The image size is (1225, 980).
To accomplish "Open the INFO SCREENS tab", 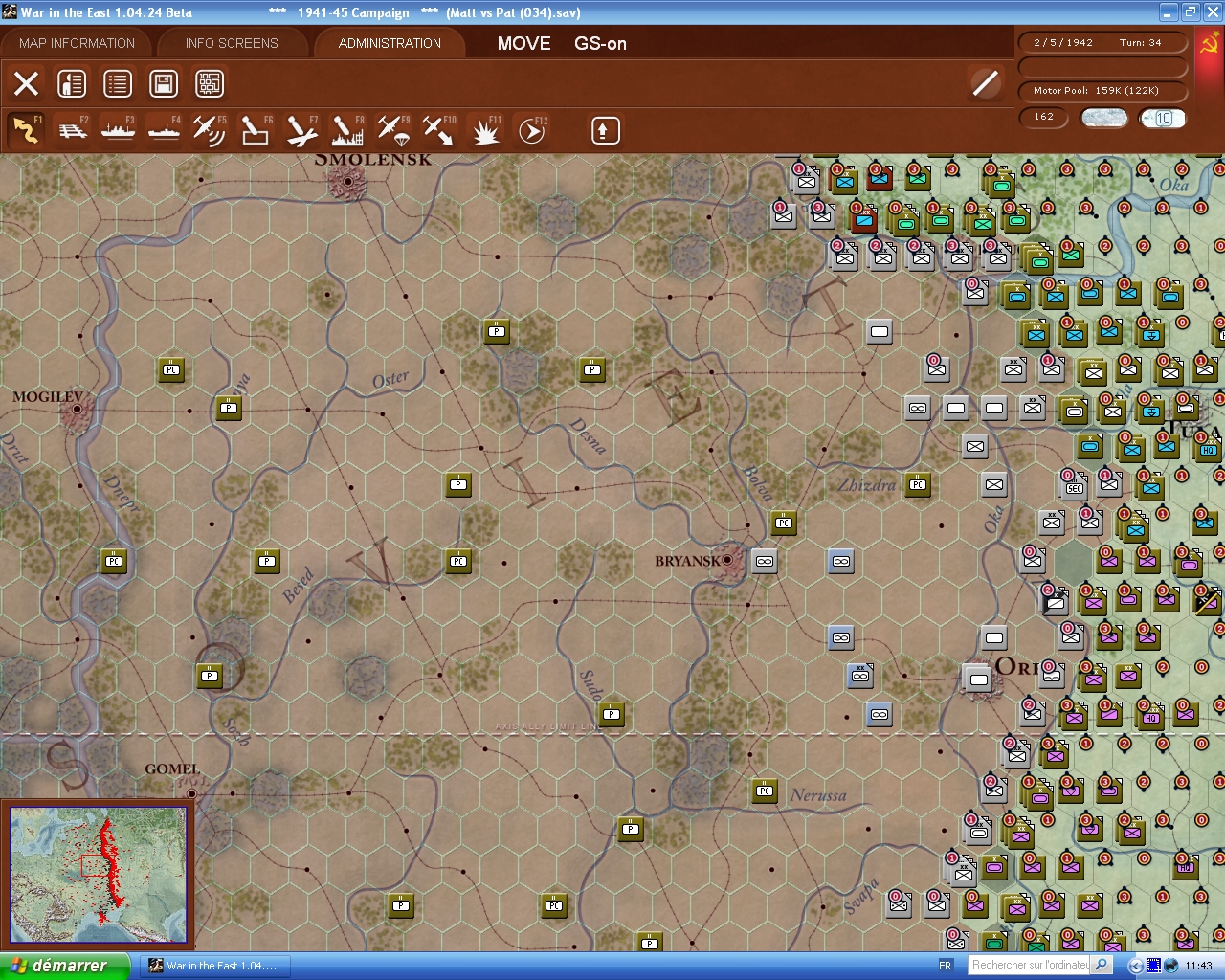I will (x=232, y=43).
